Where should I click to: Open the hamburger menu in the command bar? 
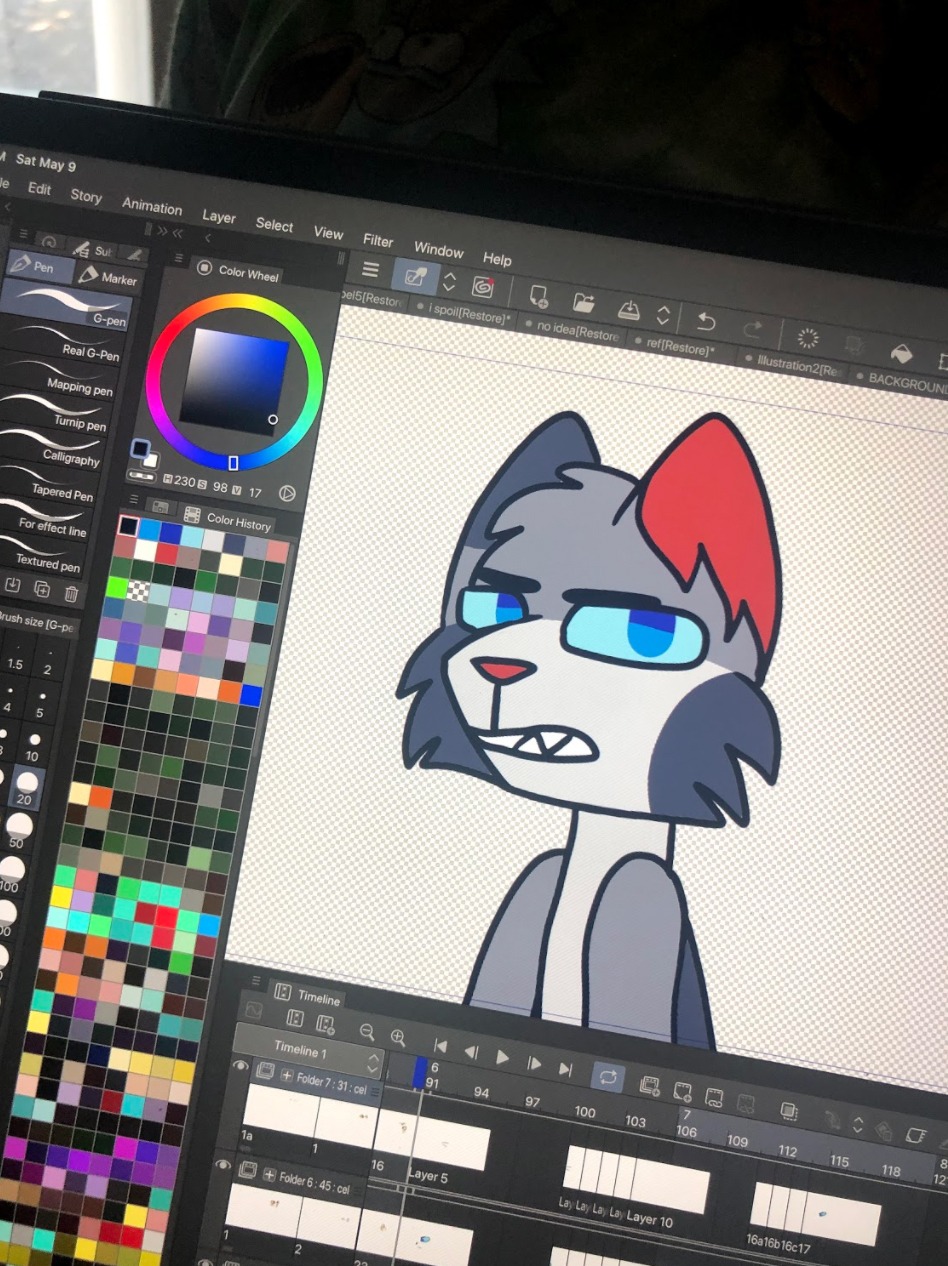coord(371,270)
